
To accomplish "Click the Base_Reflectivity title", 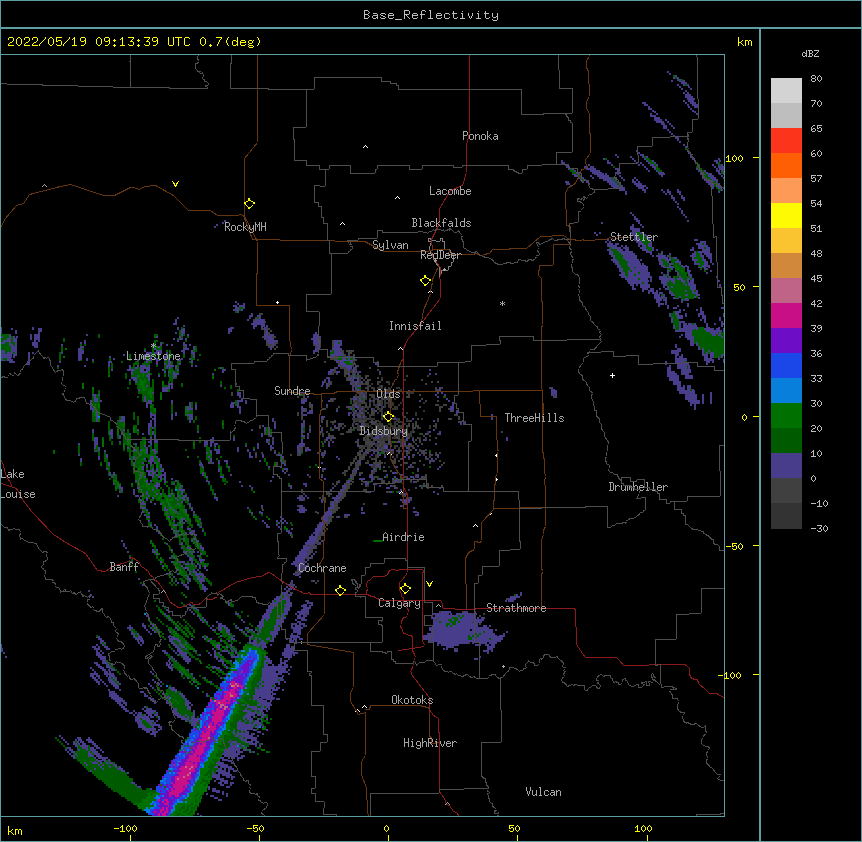I will tap(431, 15).
